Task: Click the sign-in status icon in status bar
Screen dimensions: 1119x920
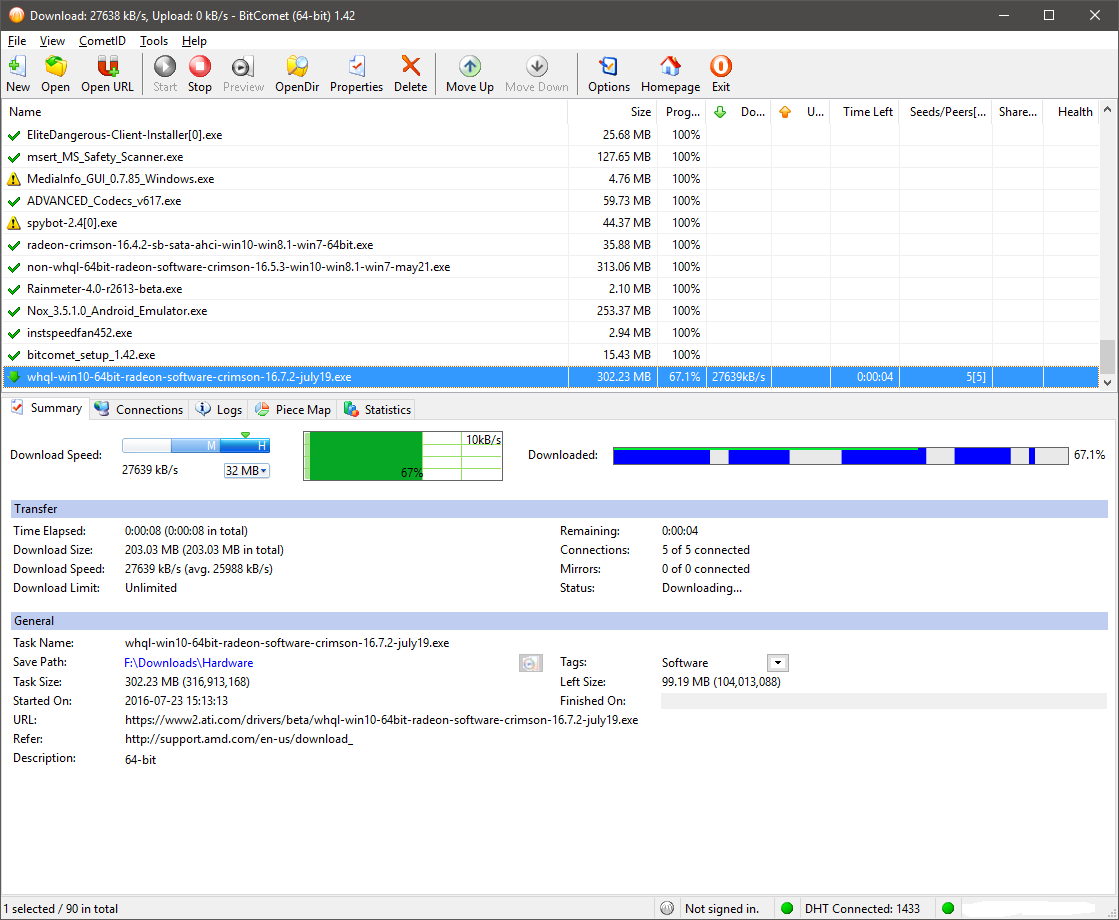Action: [x=667, y=909]
